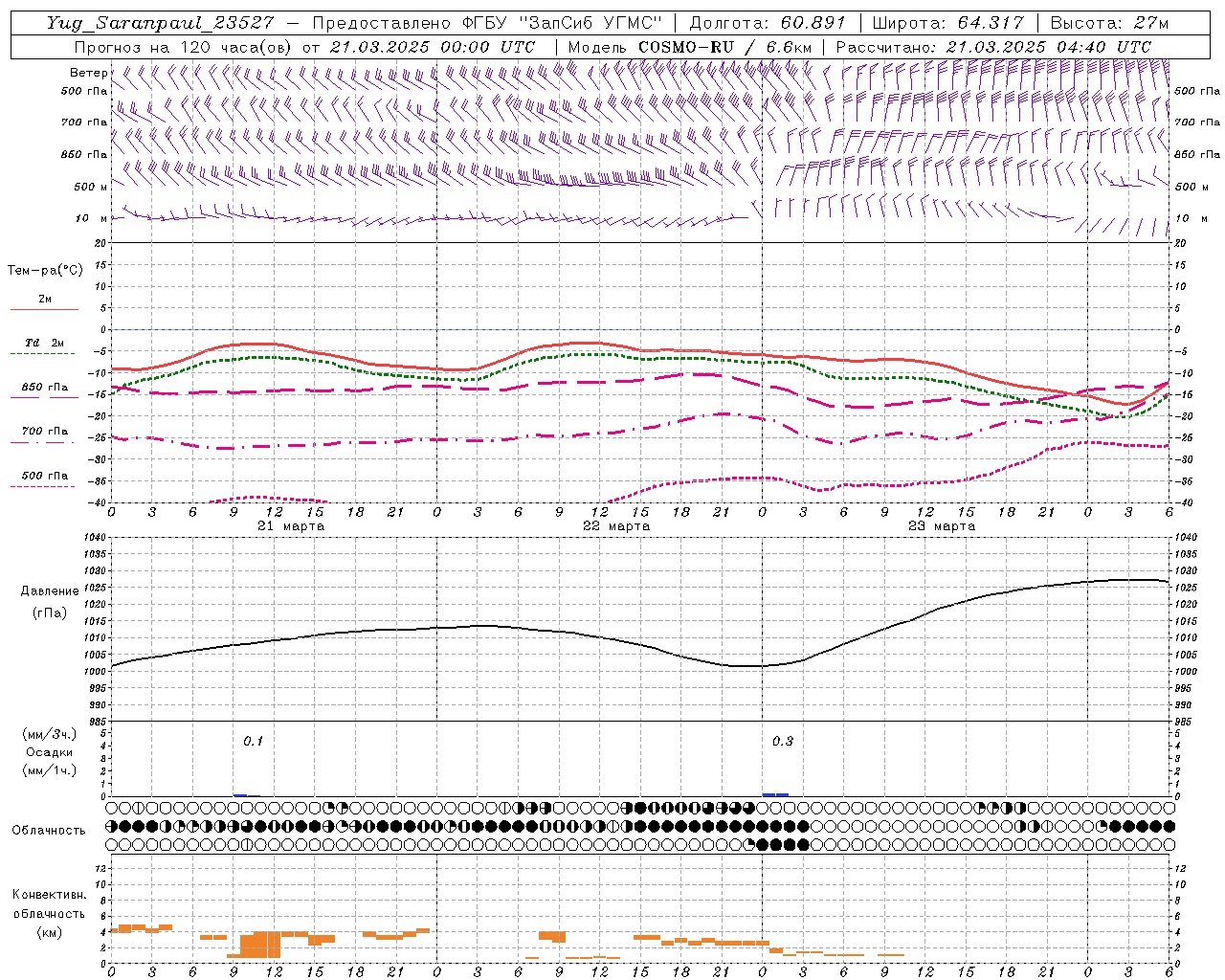Click the Рассчитано: 21.03.2025 04:40 UTC timestamp
The image size is (1225, 980).
(x=993, y=47)
